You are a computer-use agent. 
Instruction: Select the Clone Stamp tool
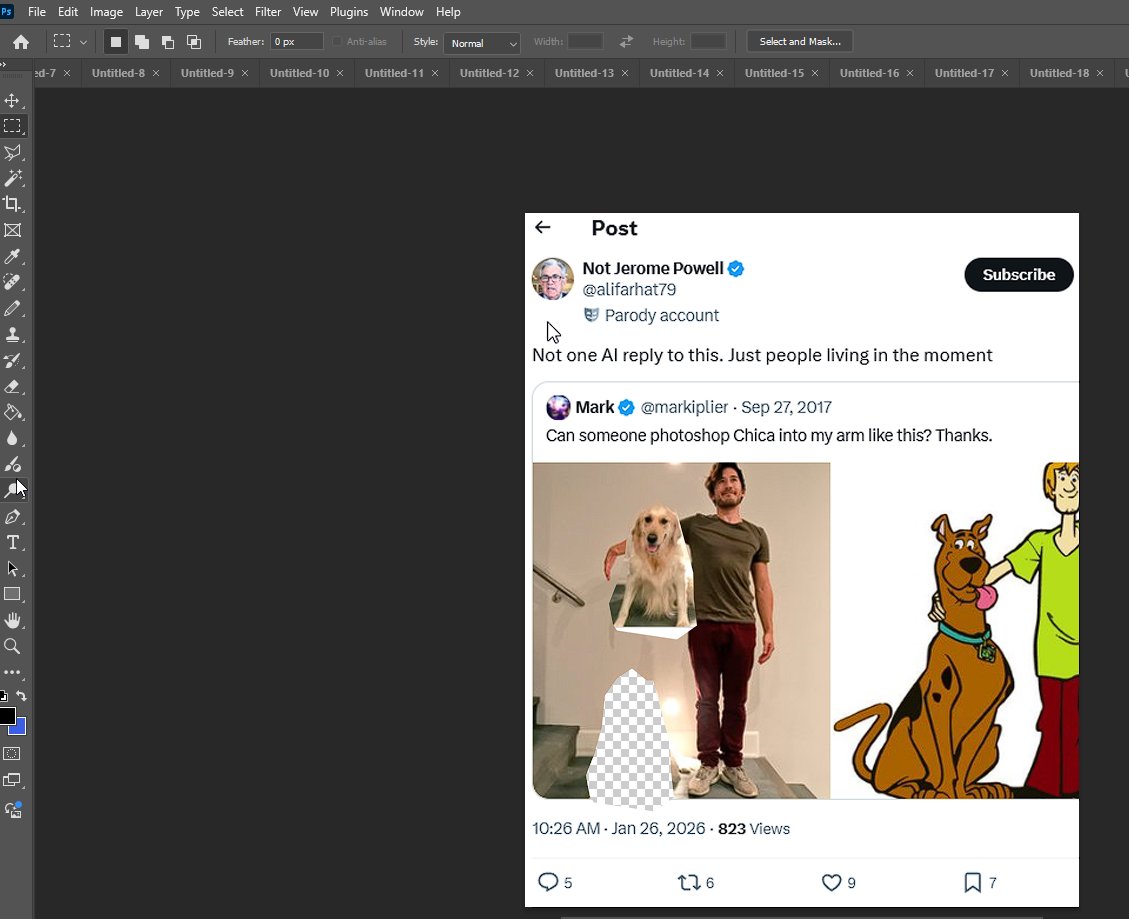point(12,334)
